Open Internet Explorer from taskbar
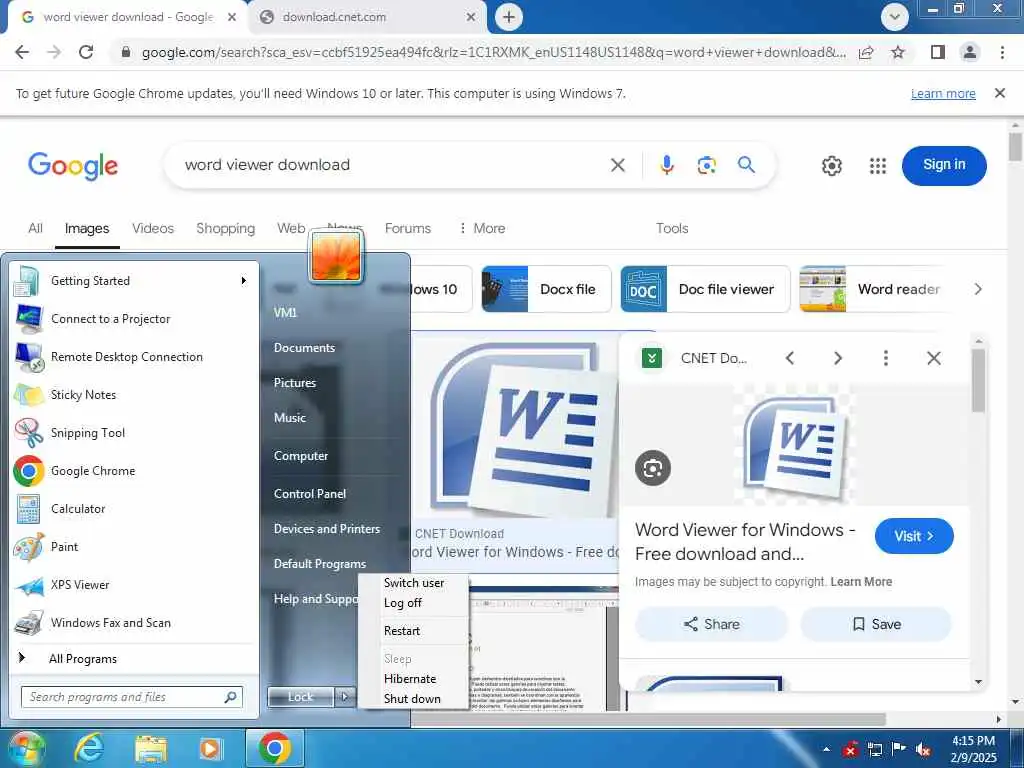This screenshot has width=1024, height=768. [88, 748]
